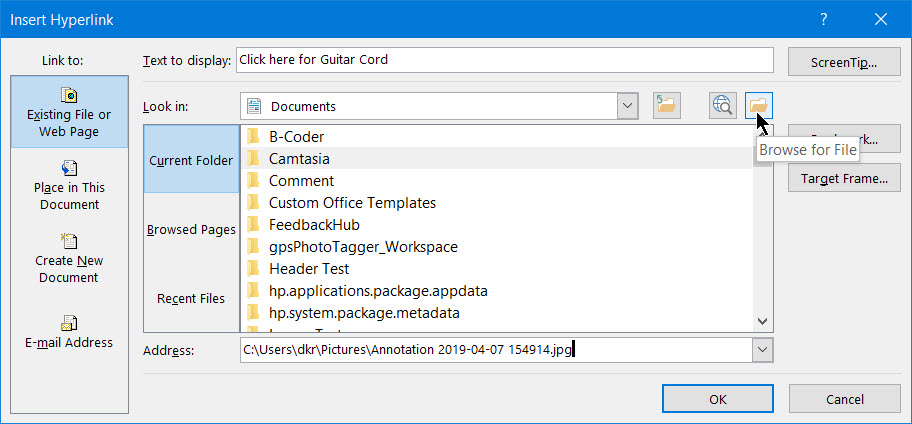This screenshot has width=912, height=424.
Task: Select the Comment folder
Action: click(x=497, y=180)
